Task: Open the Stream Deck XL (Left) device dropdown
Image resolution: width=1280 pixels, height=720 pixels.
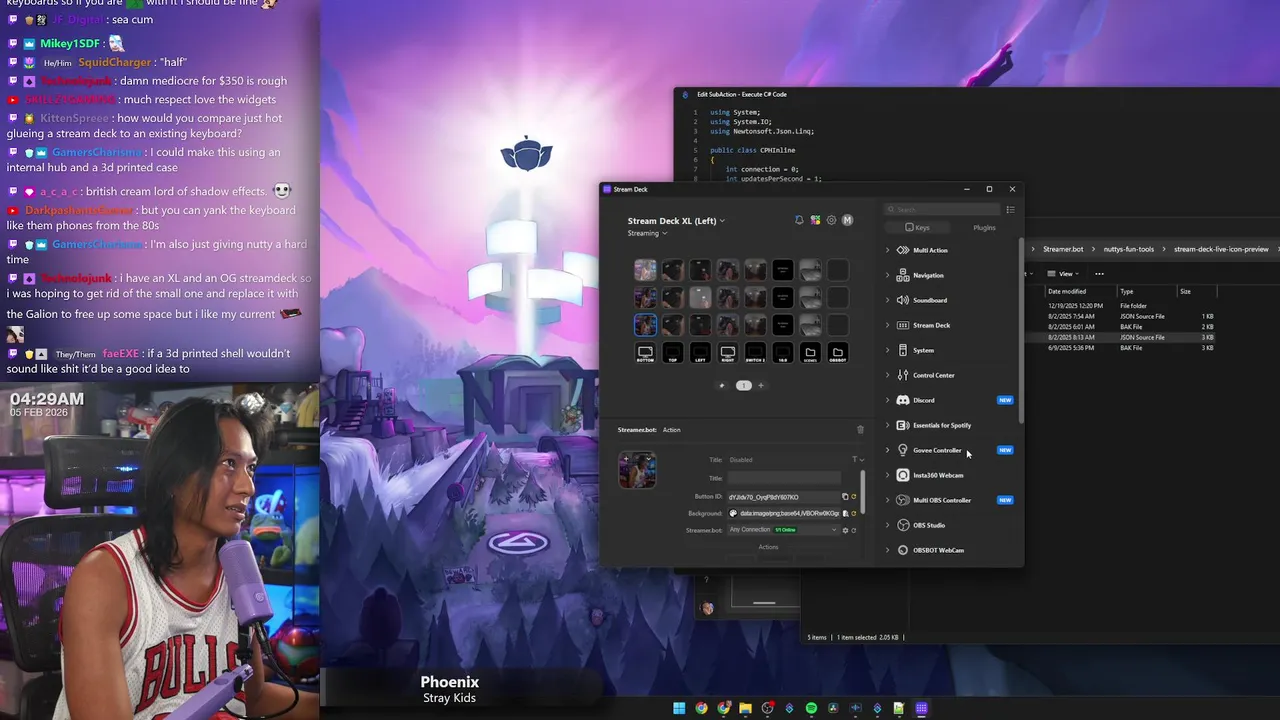Action: tap(676, 221)
